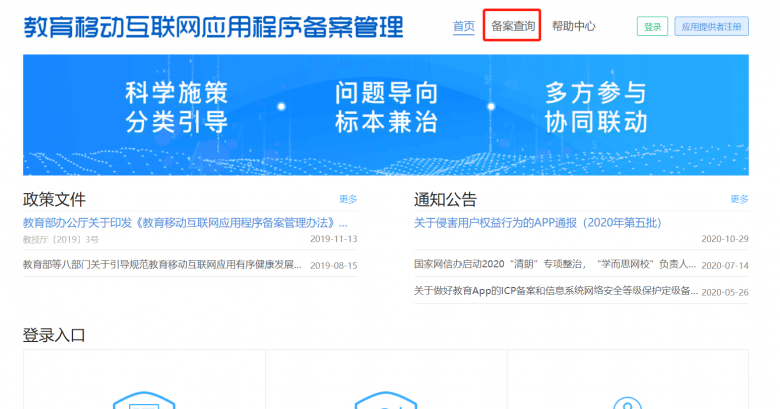Viewport: 780px width, 409px height.
Task: Click 更多 link beside 政策文件
Action: point(348,199)
